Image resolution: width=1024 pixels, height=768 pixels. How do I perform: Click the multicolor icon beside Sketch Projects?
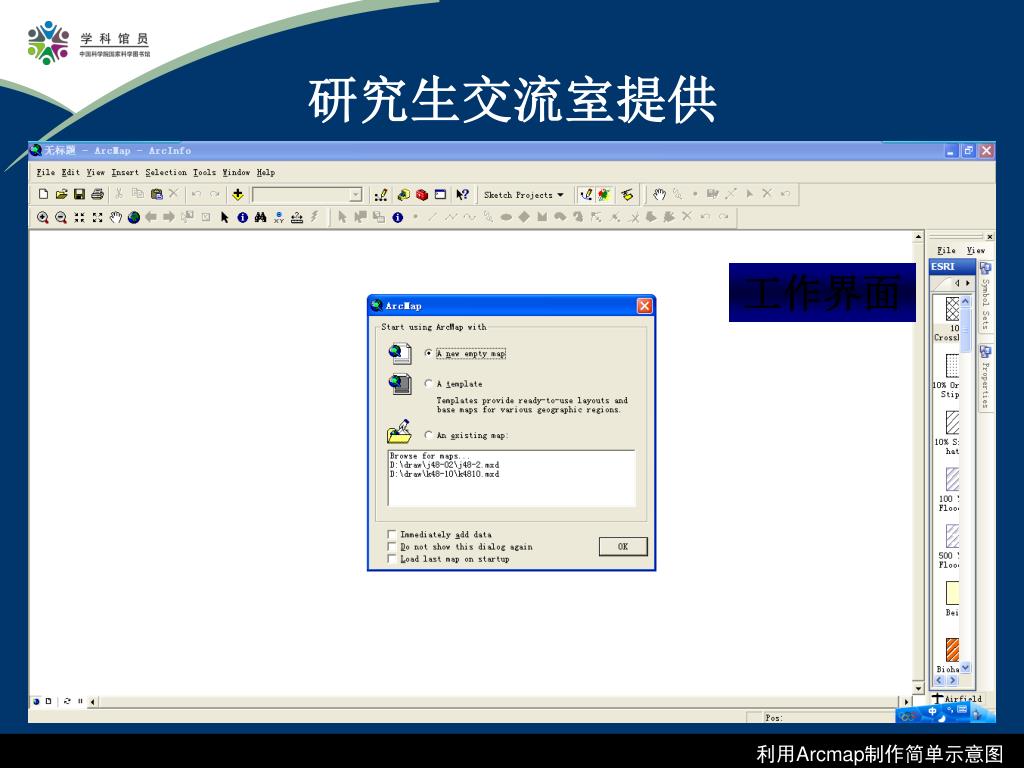click(x=604, y=195)
